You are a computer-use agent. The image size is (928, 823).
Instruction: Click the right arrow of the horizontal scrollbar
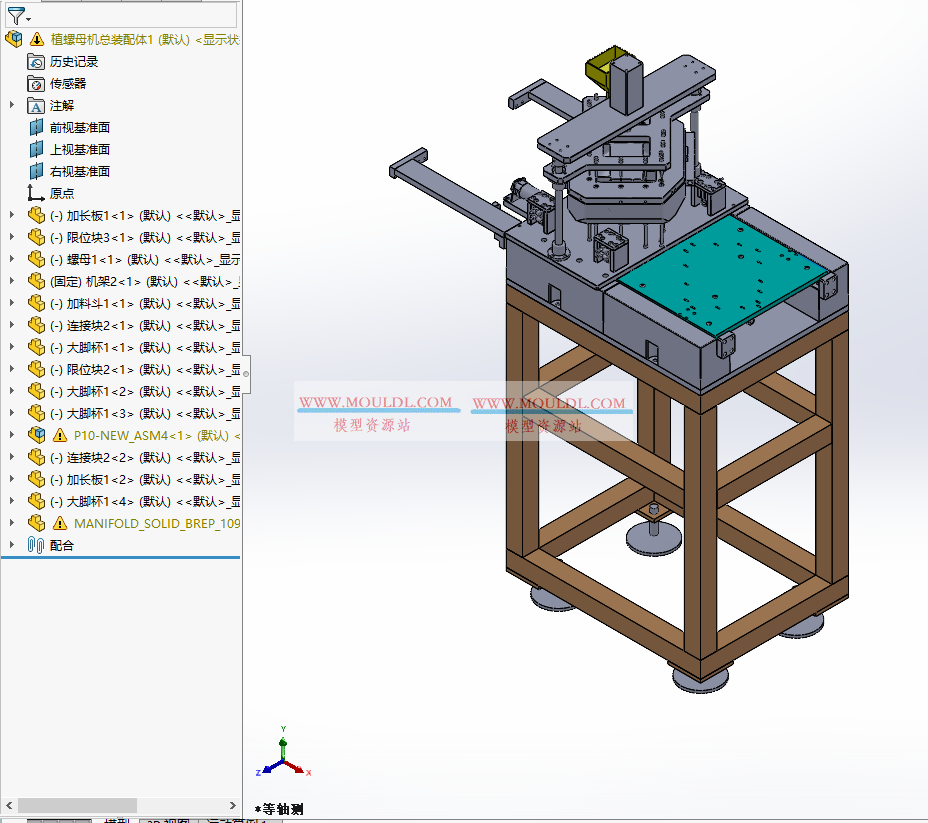pos(233,805)
